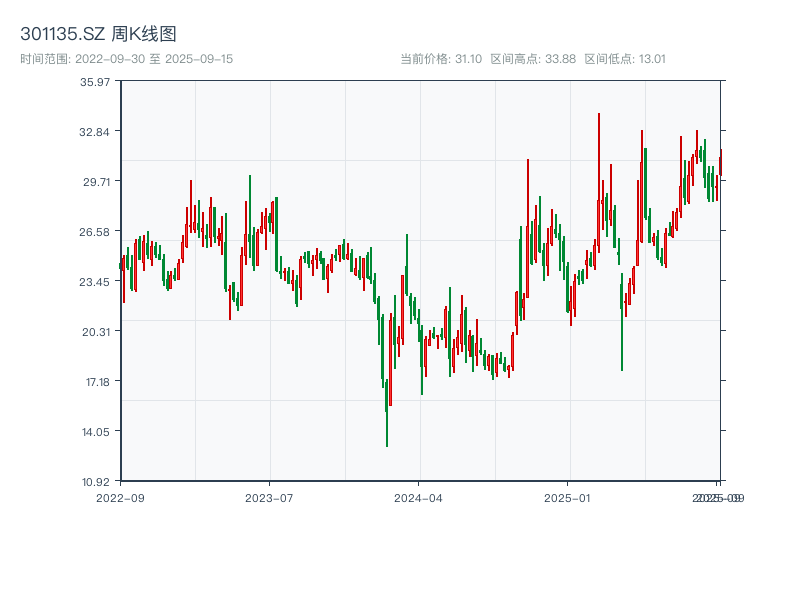Click the interval high label 区间高点: 33.88
This screenshot has height=600, width=800.
533,59
